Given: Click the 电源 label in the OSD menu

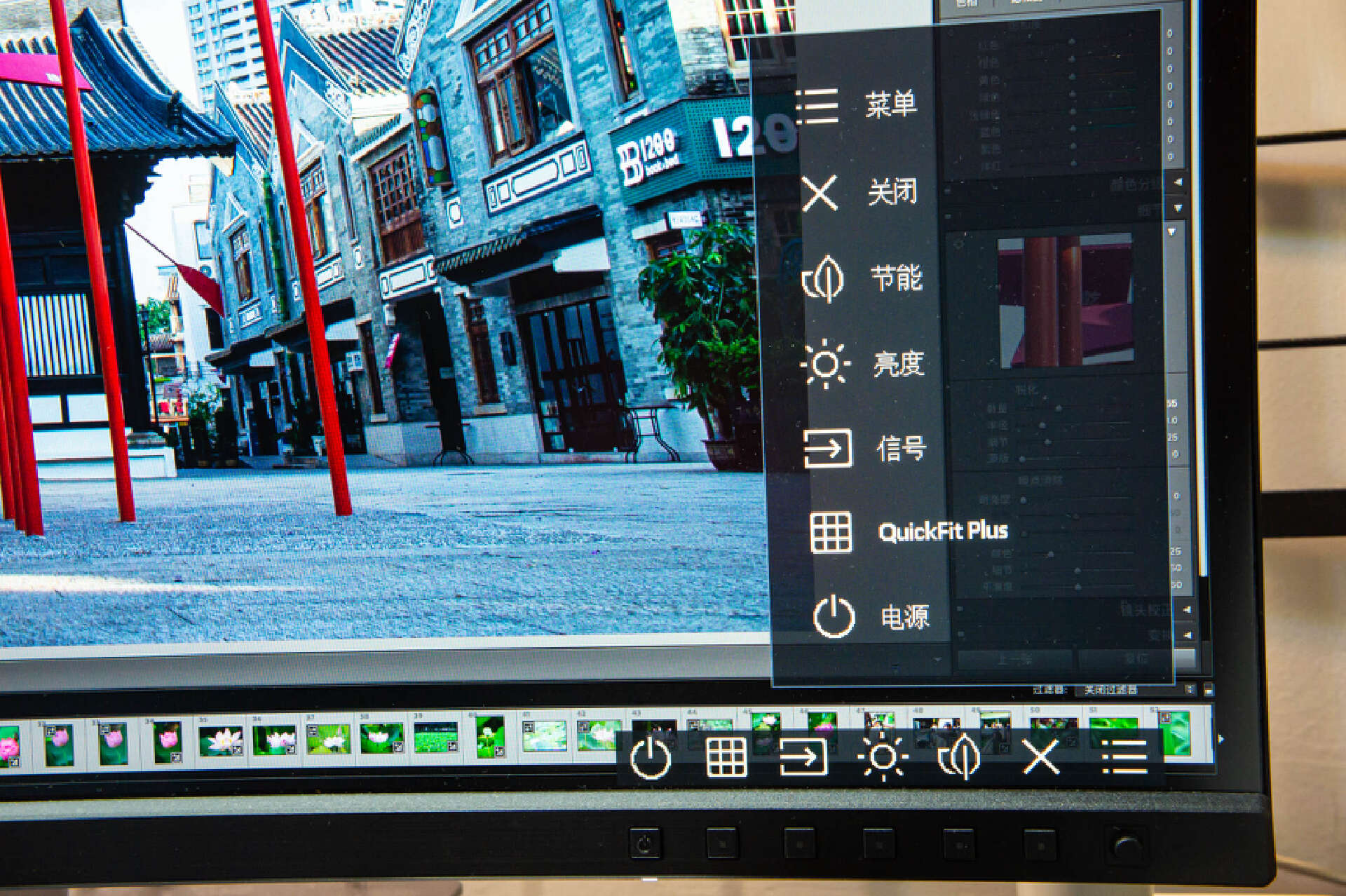Looking at the screenshot, I should pyautogui.click(x=904, y=617).
